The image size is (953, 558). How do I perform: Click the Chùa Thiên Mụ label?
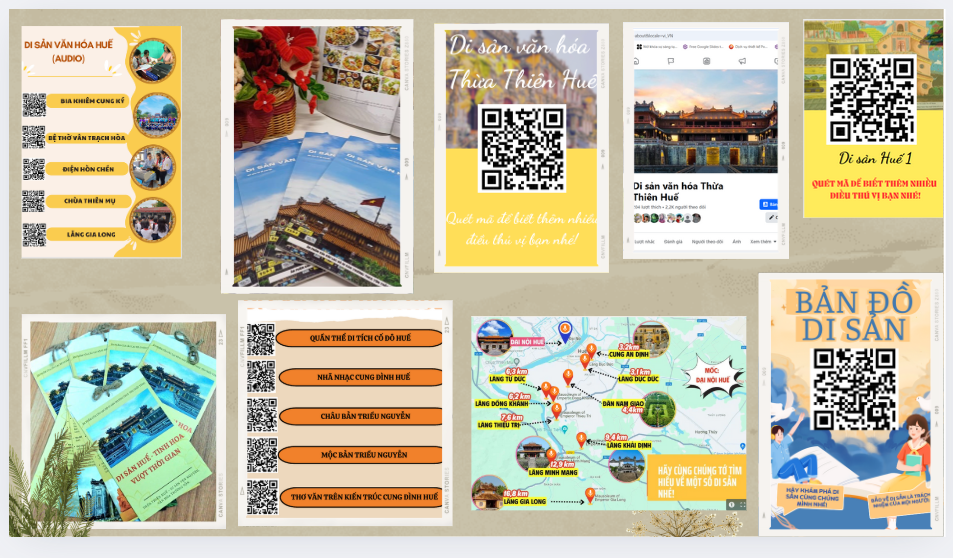(x=89, y=201)
